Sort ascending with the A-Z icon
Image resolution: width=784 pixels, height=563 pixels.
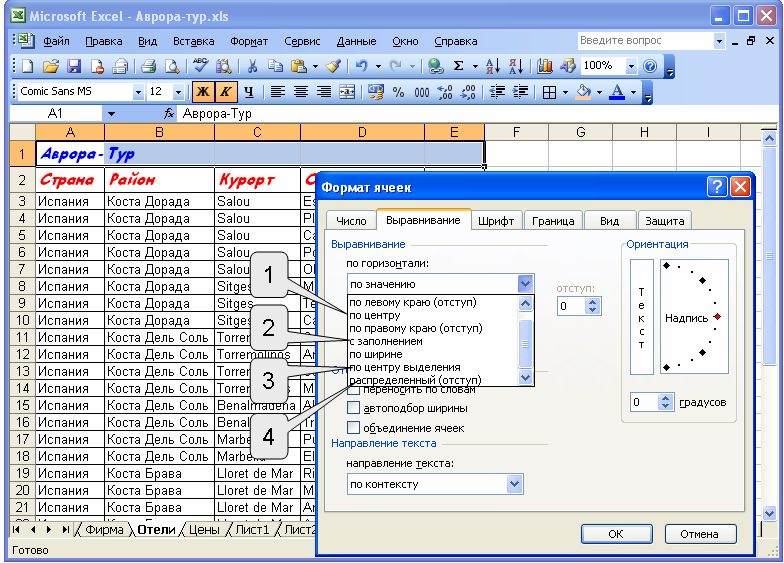coord(492,66)
